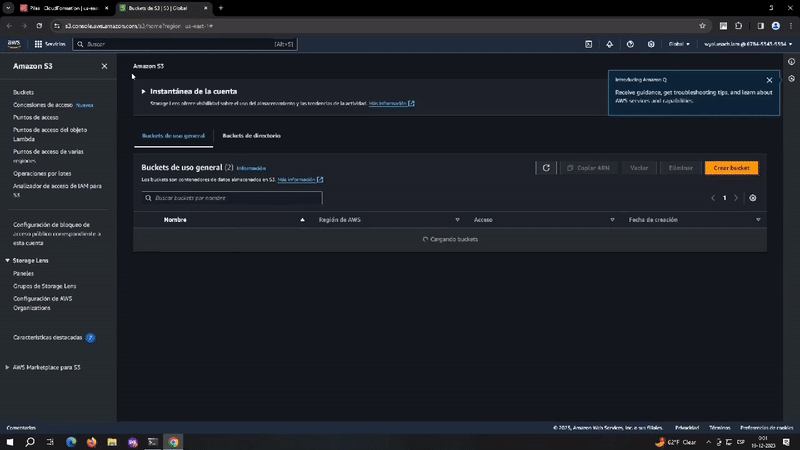Focus the Buscar buckets por nombre field
Screen dimensions: 800x450
(x=232, y=198)
